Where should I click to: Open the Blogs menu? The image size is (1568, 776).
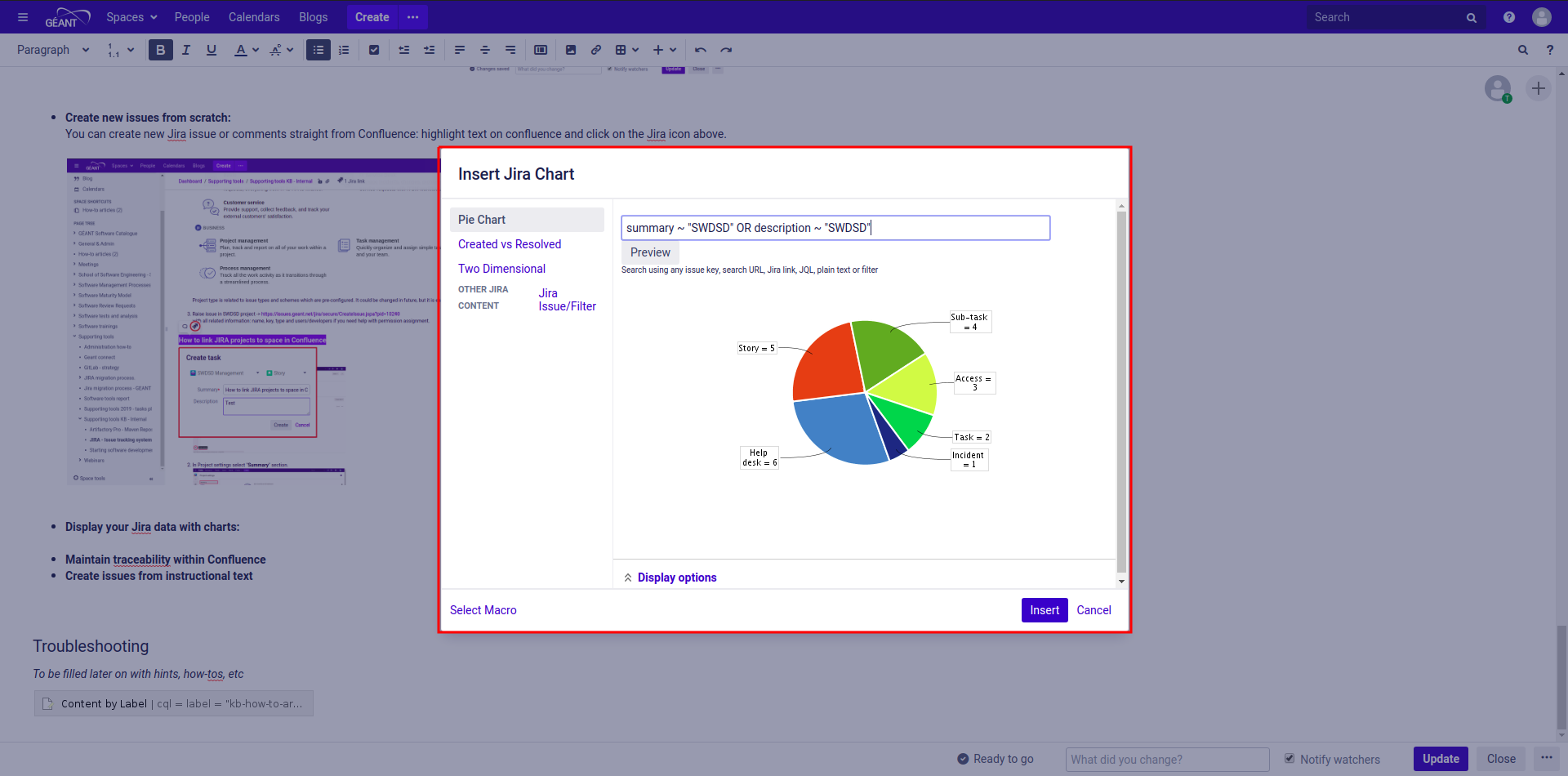[314, 17]
